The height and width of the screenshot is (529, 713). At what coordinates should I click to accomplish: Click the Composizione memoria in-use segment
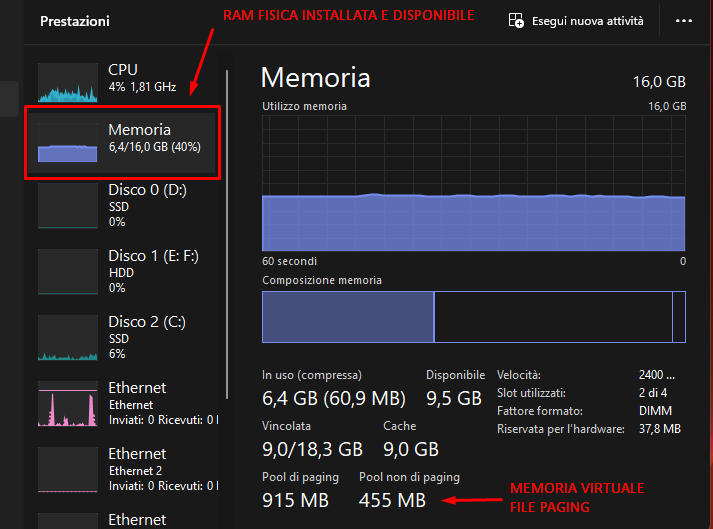click(x=348, y=317)
